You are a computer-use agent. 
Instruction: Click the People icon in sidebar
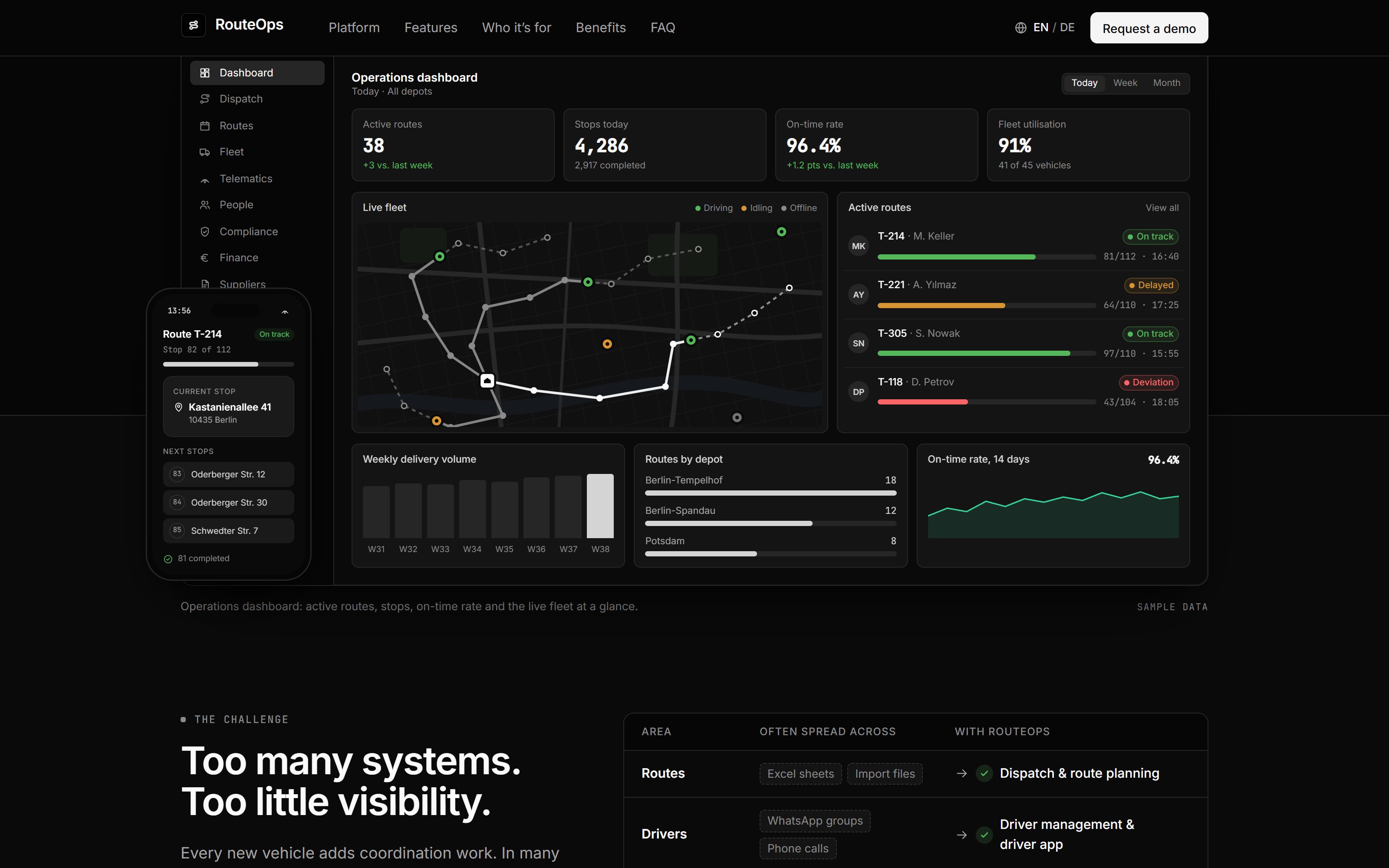coord(205,205)
